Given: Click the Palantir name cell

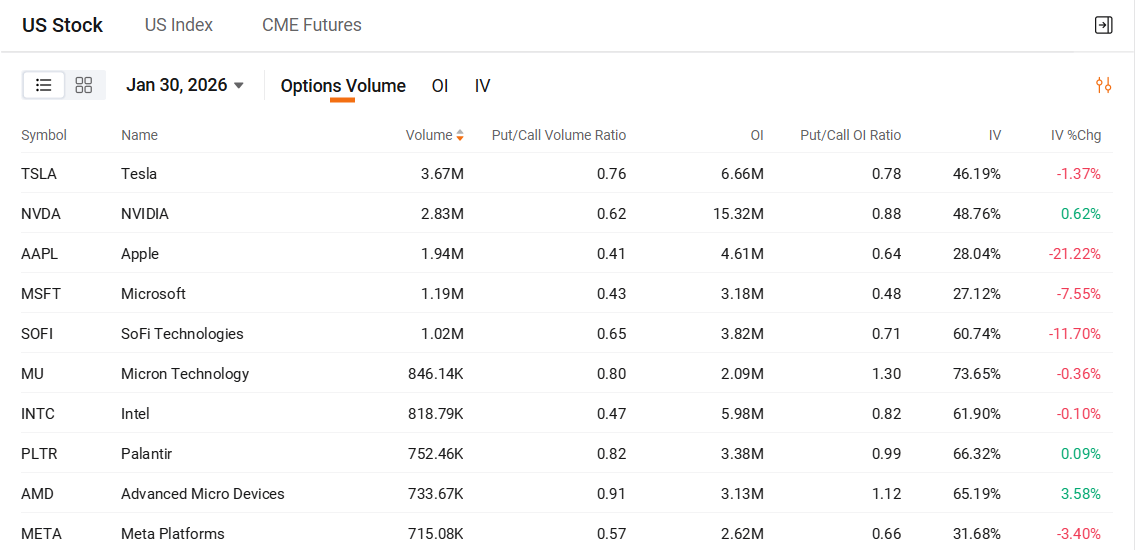Looking at the screenshot, I should (147, 454).
